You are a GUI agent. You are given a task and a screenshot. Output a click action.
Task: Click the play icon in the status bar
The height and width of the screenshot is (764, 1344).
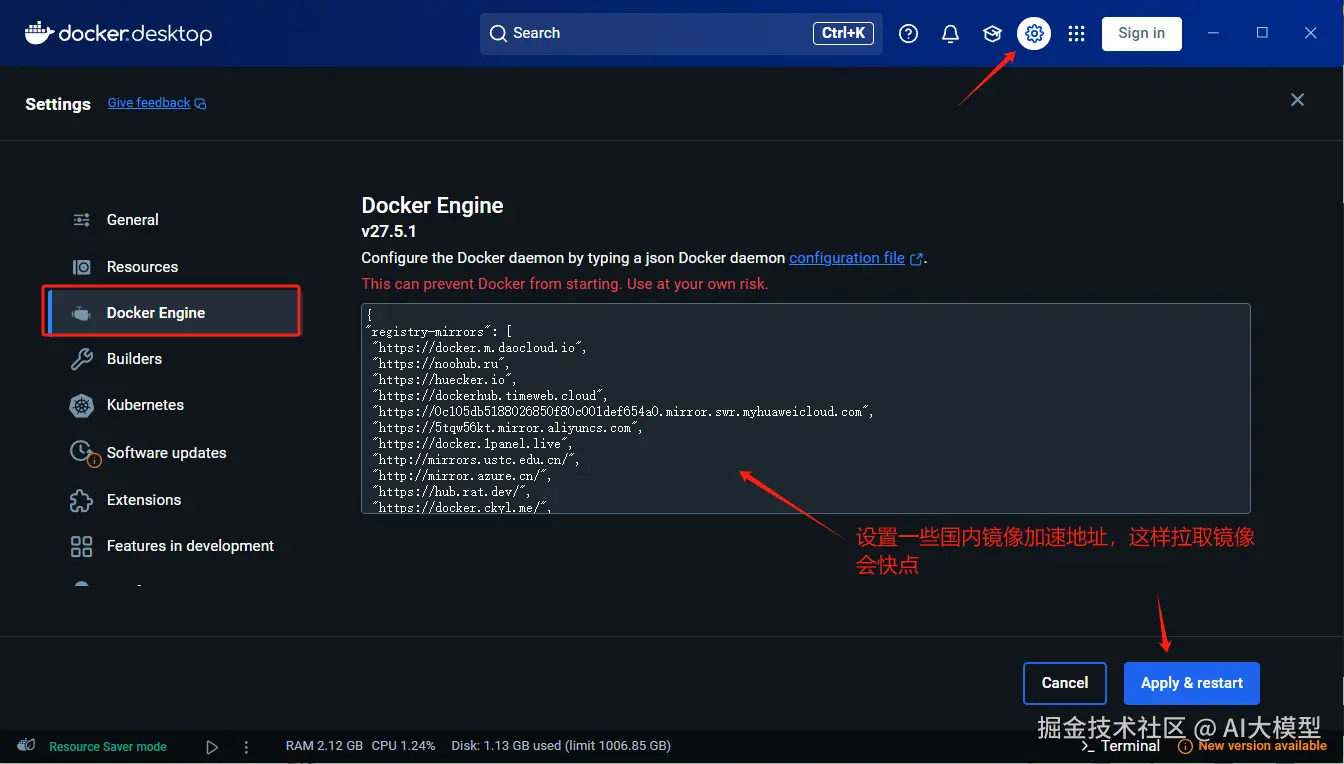pyautogui.click(x=212, y=746)
